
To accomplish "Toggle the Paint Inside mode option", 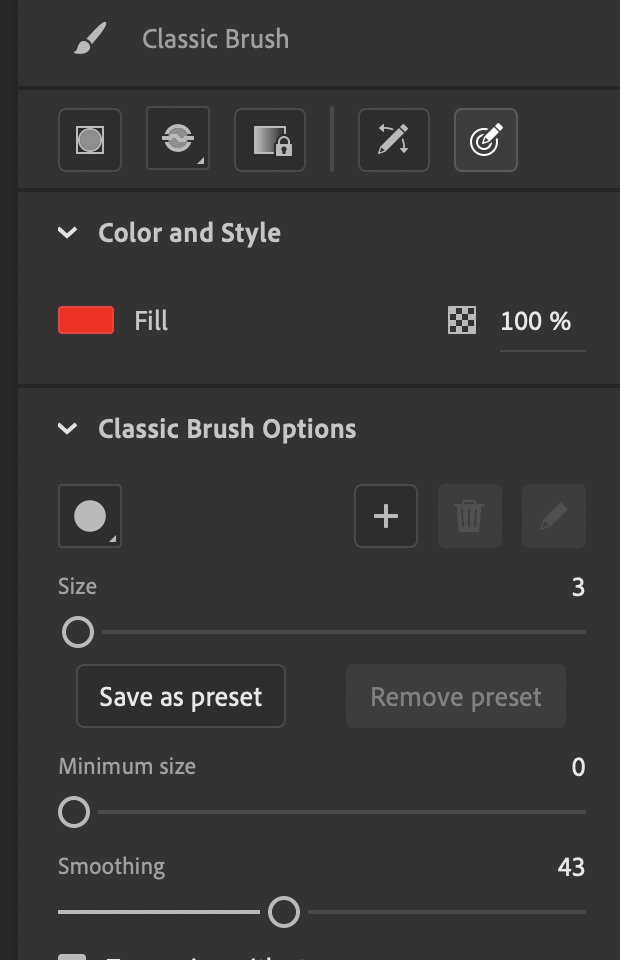I will point(177,138).
